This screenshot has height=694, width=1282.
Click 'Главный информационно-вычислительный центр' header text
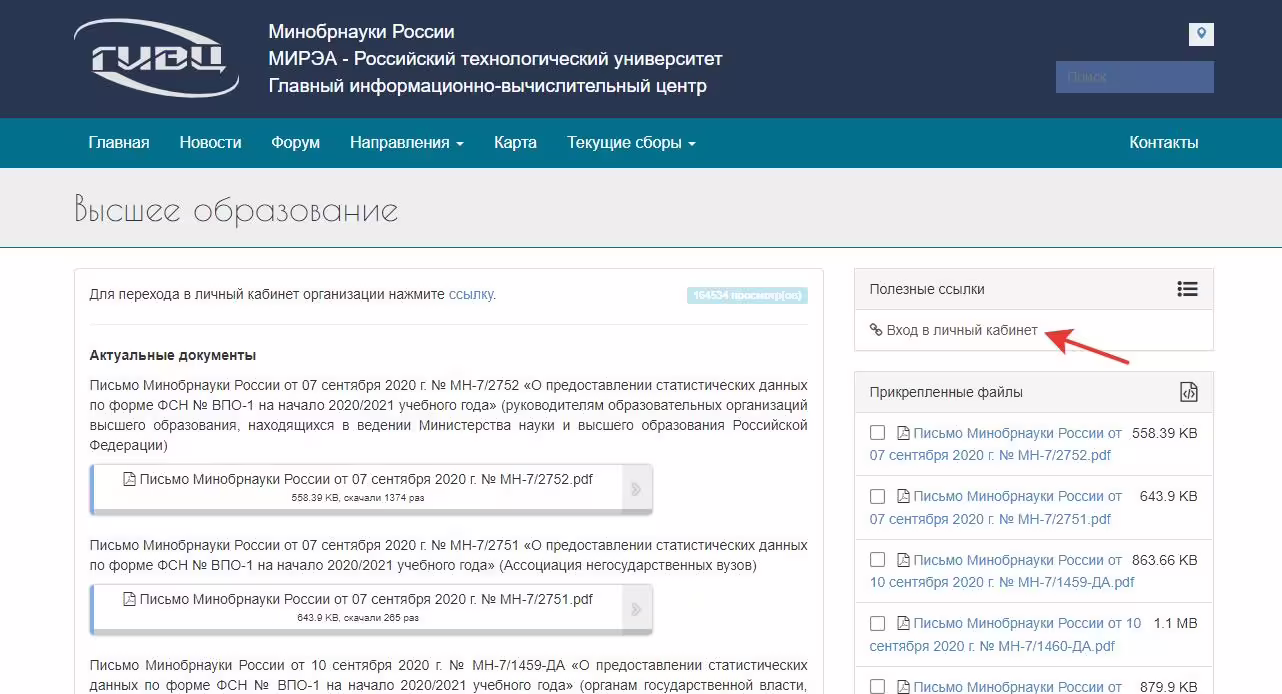[488, 86]
